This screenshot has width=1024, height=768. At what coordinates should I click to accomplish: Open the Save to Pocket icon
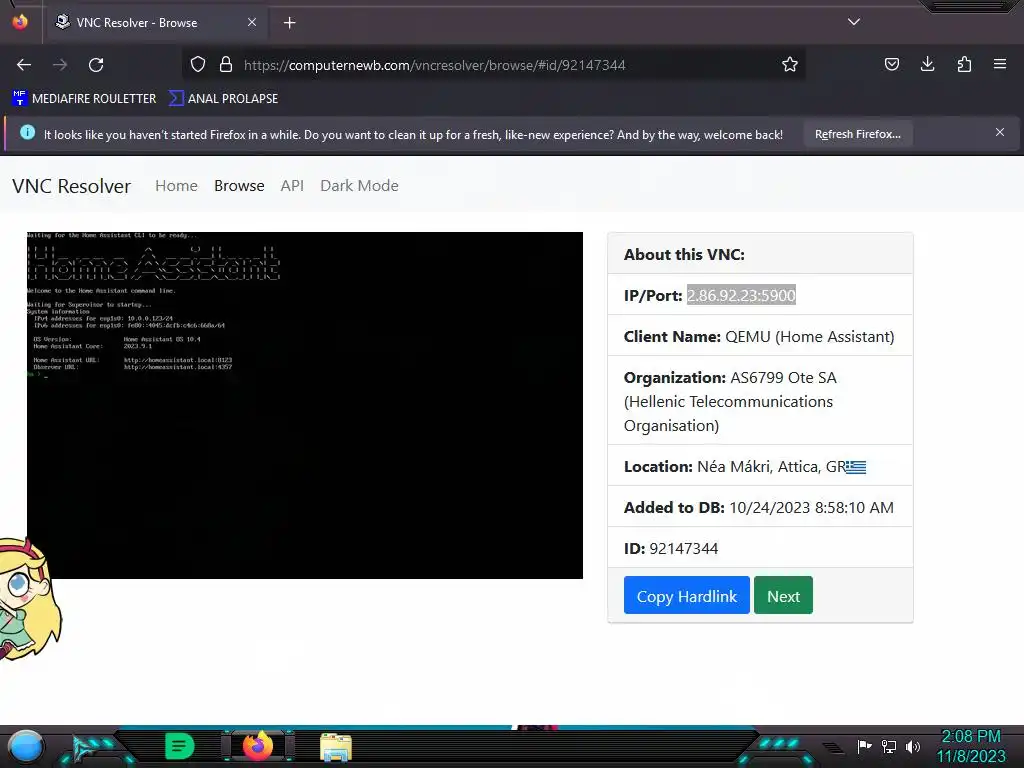891,64
